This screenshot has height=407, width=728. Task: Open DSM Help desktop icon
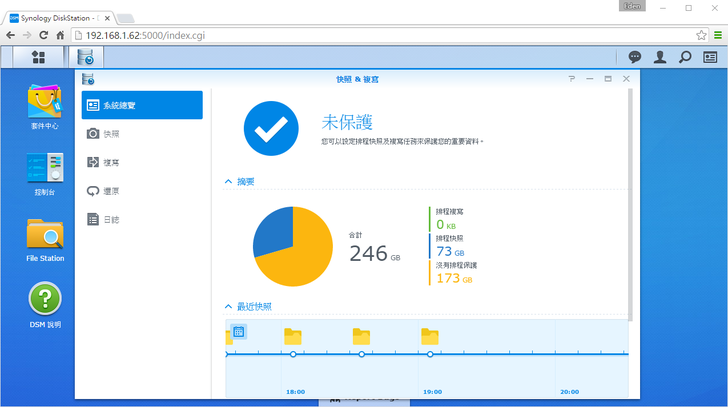pos(45,302)
